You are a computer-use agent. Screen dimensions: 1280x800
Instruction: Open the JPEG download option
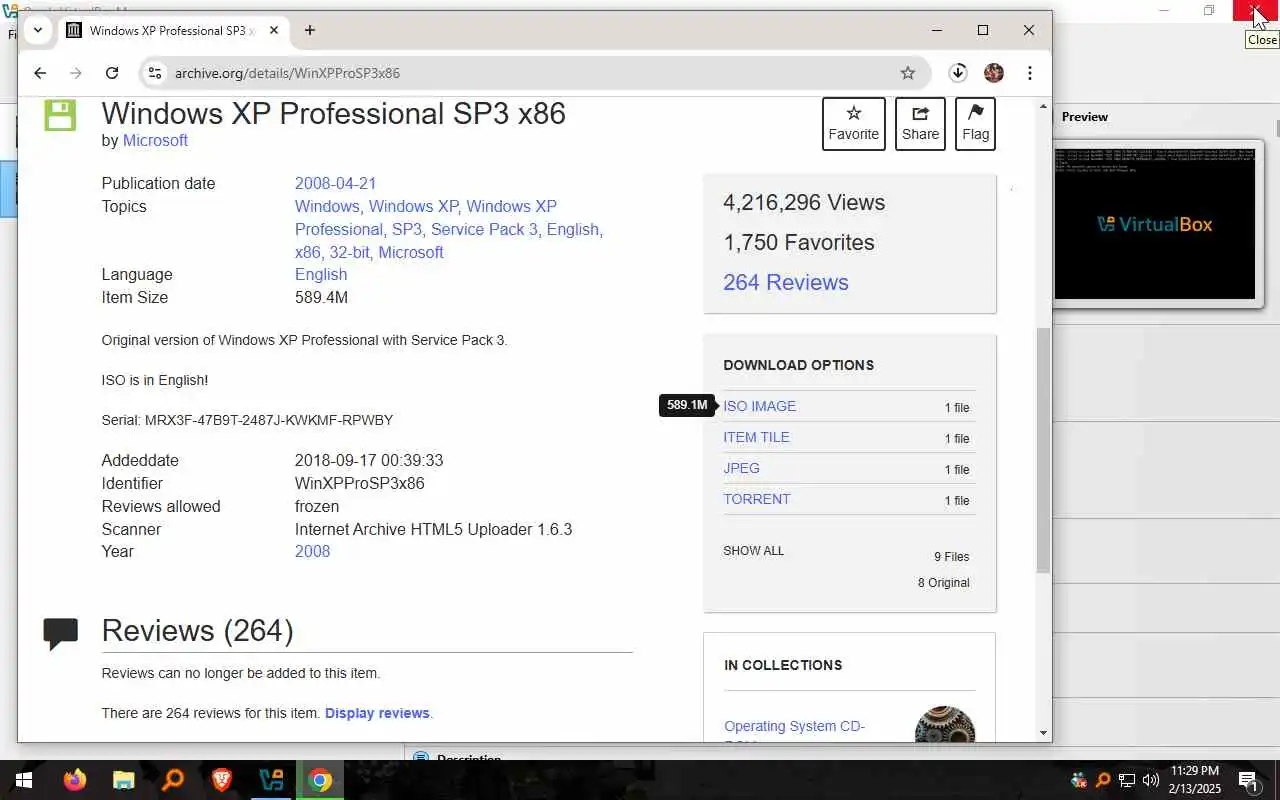pyautogui.click(x=741, y=469)
